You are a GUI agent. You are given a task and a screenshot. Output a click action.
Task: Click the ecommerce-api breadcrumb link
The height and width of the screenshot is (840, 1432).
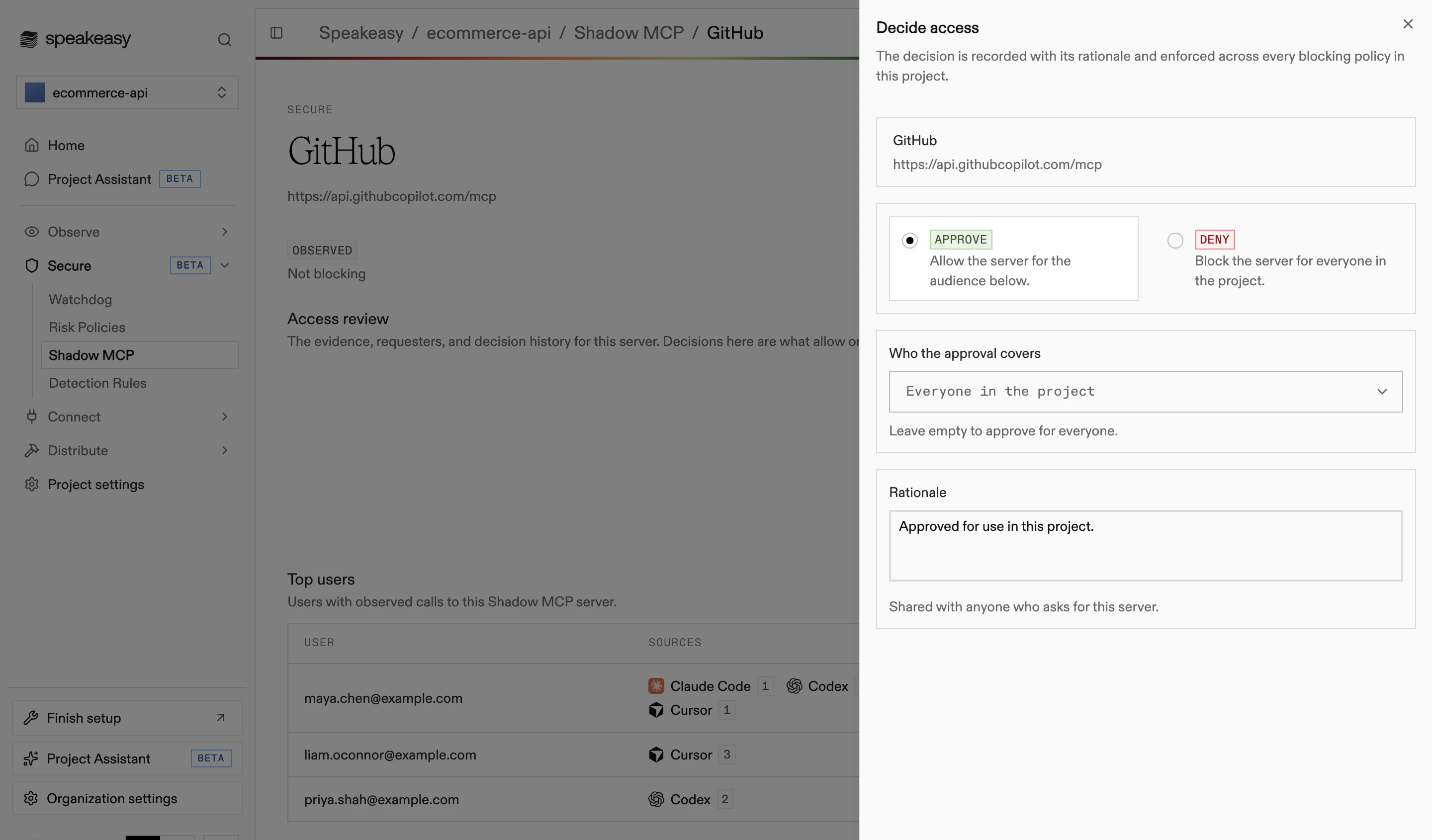pyautogui.click(x=489, y=33)
